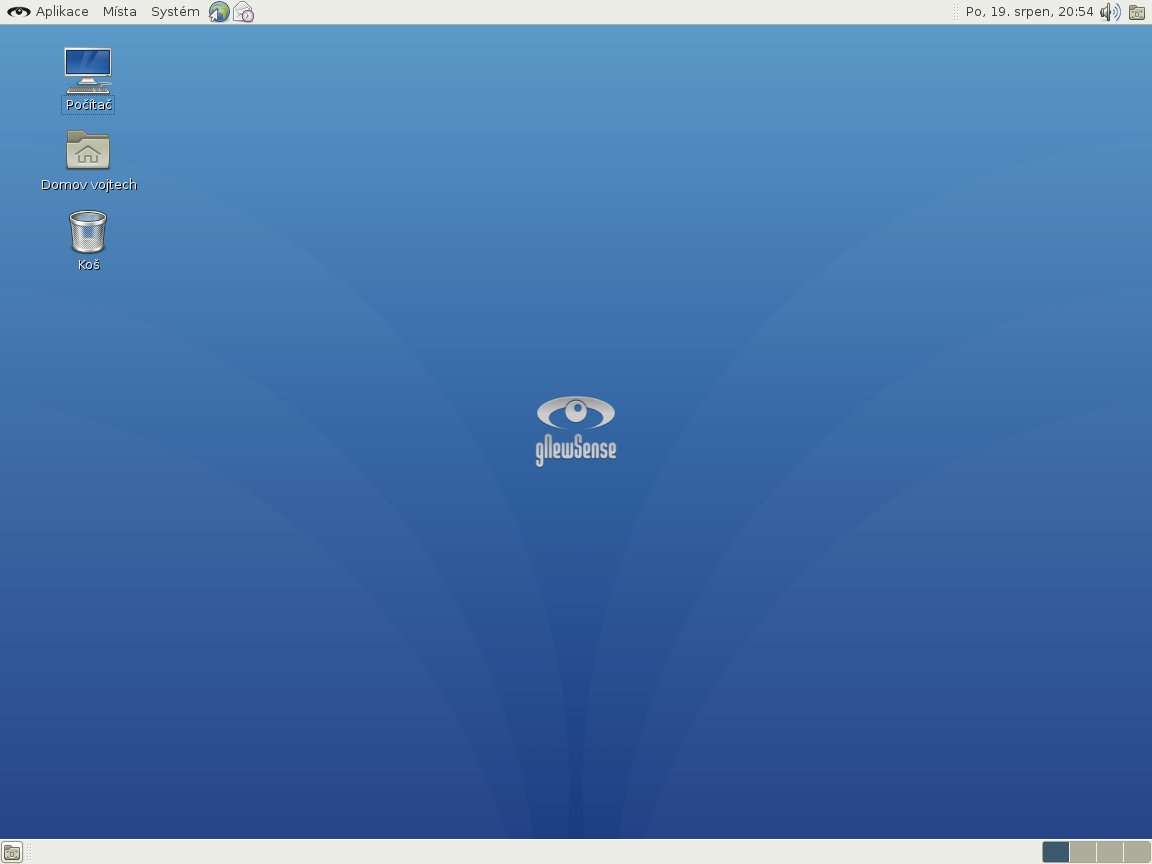Switch to the fourth workspace
The image size is (1152, 864).
click(1137, 852)
